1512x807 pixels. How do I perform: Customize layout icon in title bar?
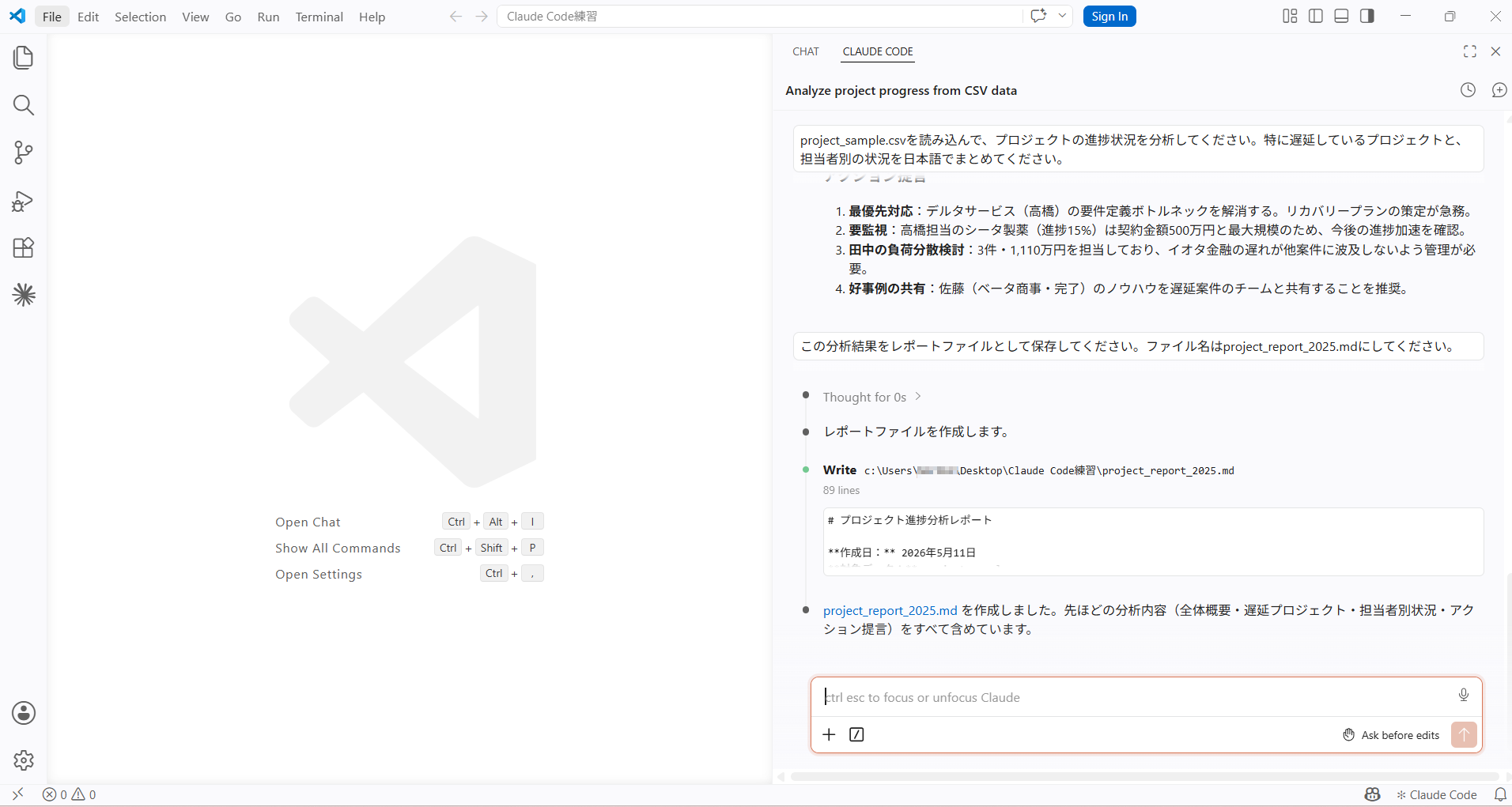(1290, 16)
